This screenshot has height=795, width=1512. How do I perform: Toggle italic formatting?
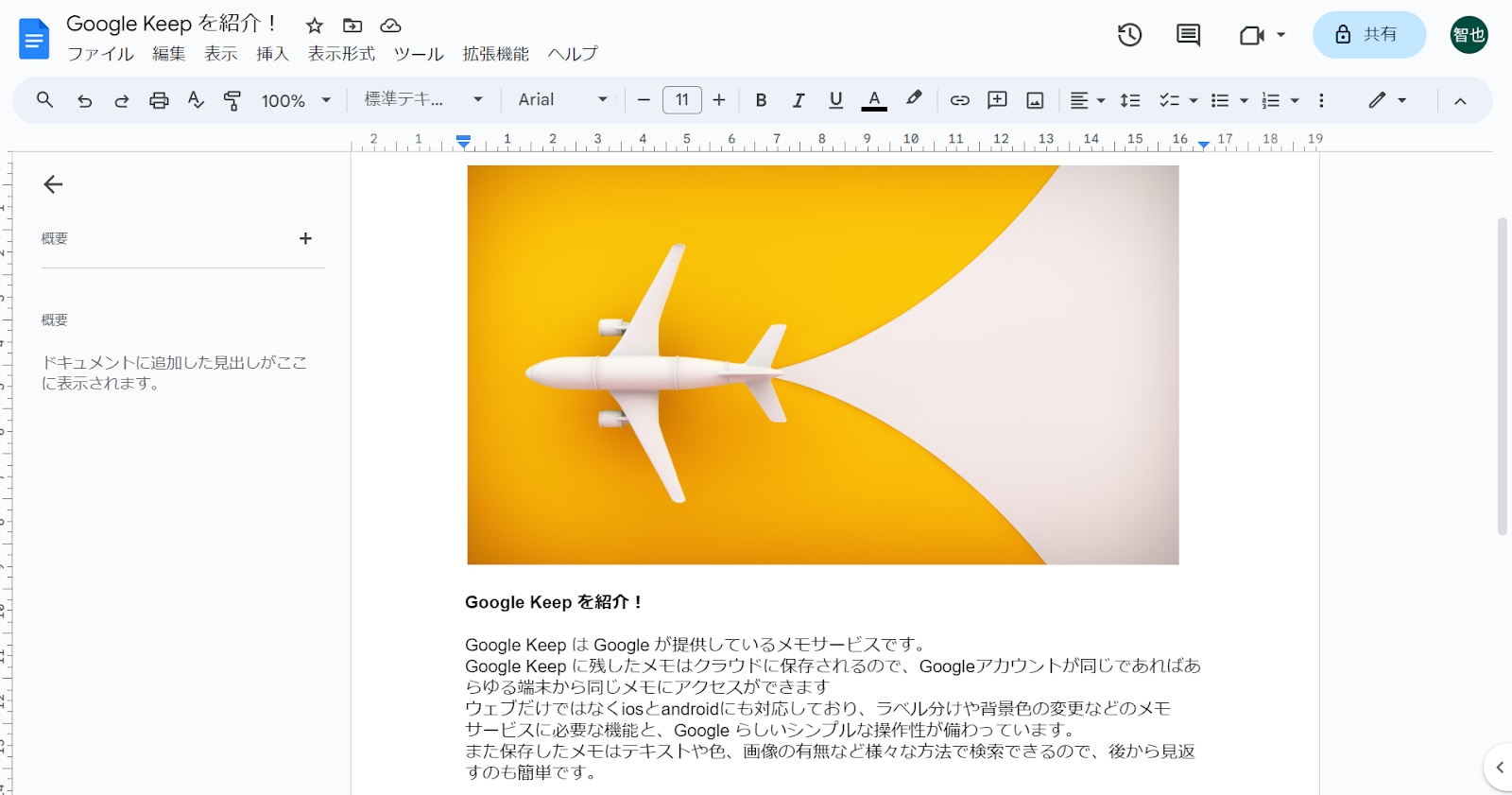tap(799, 100)
